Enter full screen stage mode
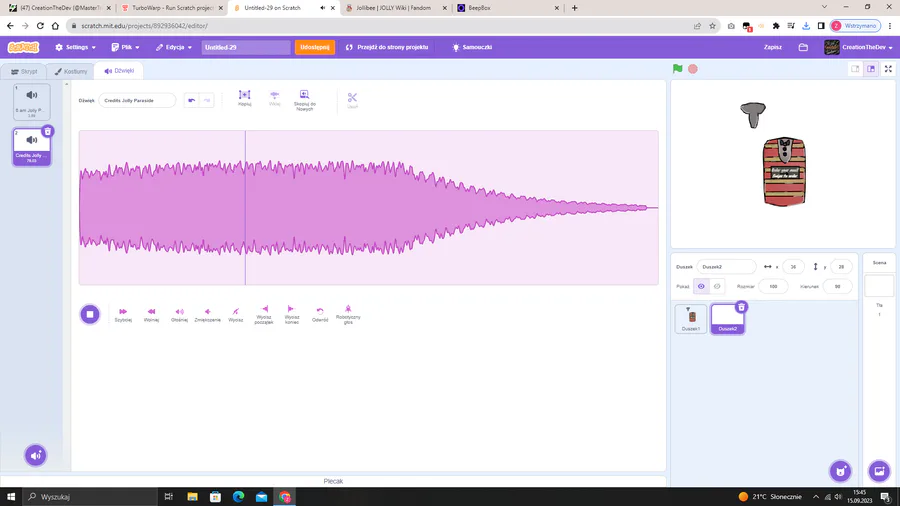900x506 pixels. pos(888,69)
